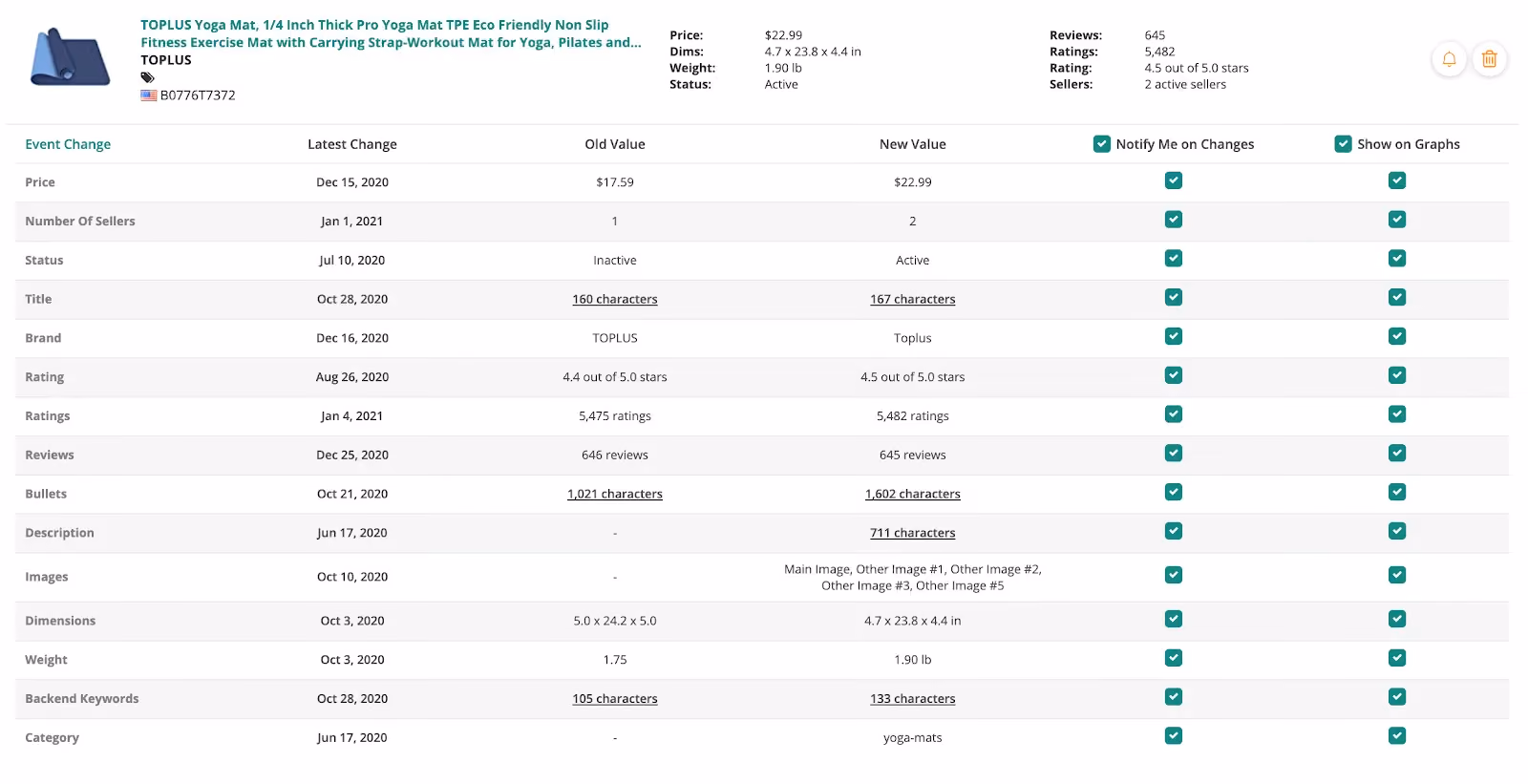Open old Backend Keywords '105 characters' link
The width and height of the screenshot is (1528, 784).
615,699
